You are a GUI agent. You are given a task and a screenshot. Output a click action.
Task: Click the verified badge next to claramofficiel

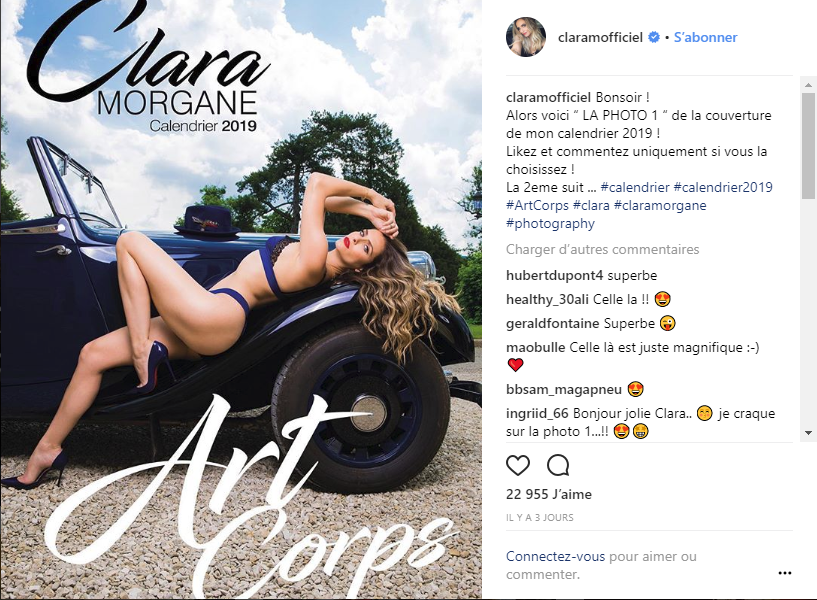(653, 38)
